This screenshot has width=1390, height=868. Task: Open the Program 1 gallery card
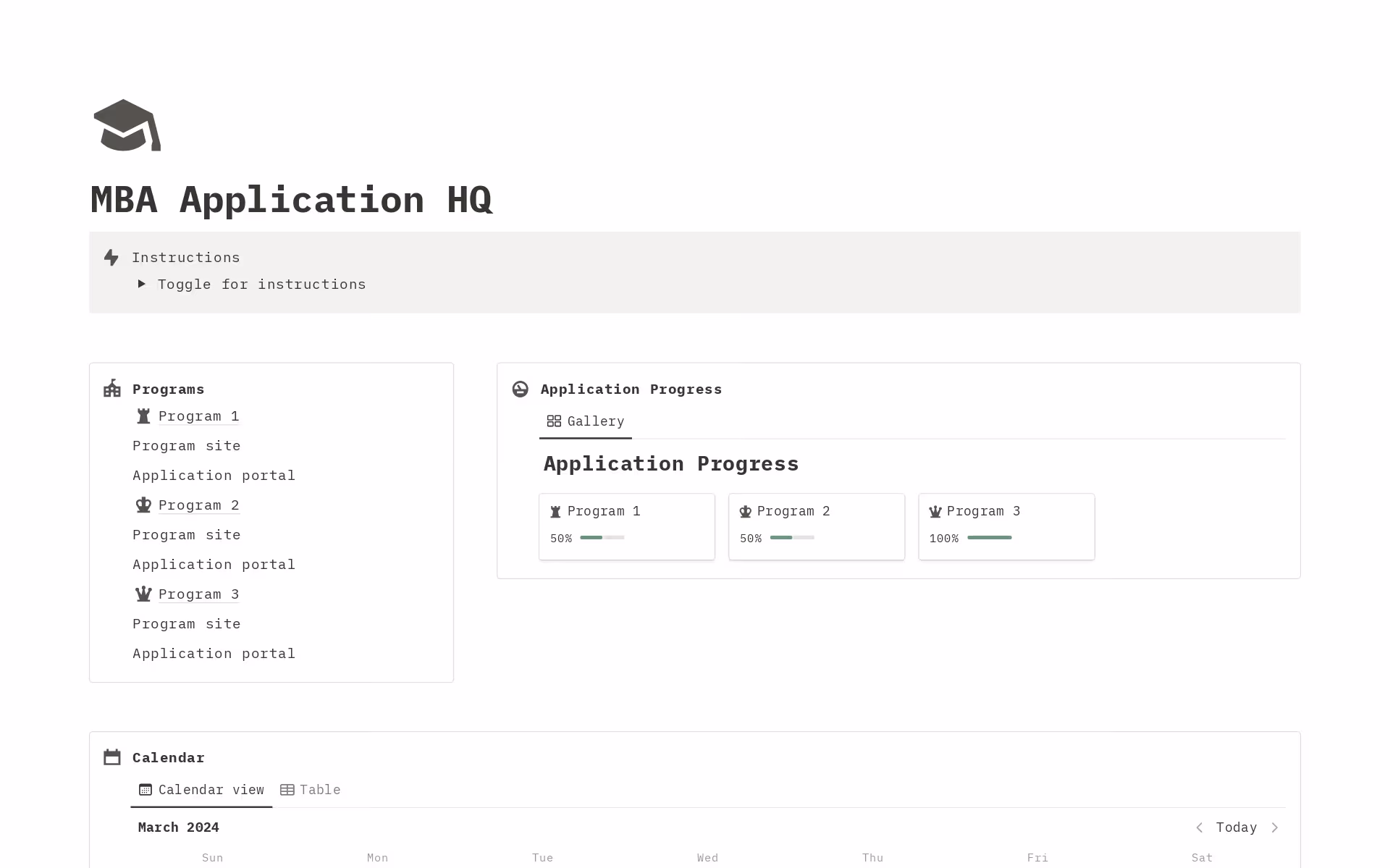click(626, 526)
